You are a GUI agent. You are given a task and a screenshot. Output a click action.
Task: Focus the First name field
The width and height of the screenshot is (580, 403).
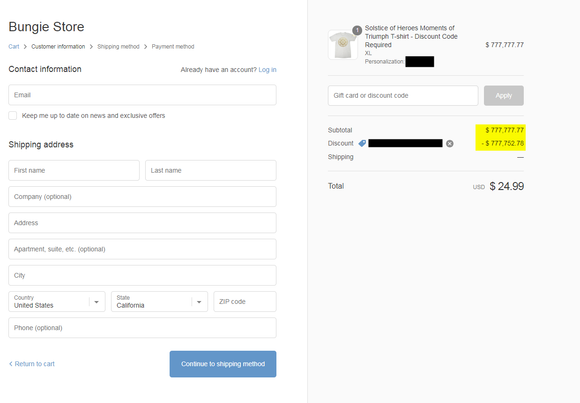point(74,171)
